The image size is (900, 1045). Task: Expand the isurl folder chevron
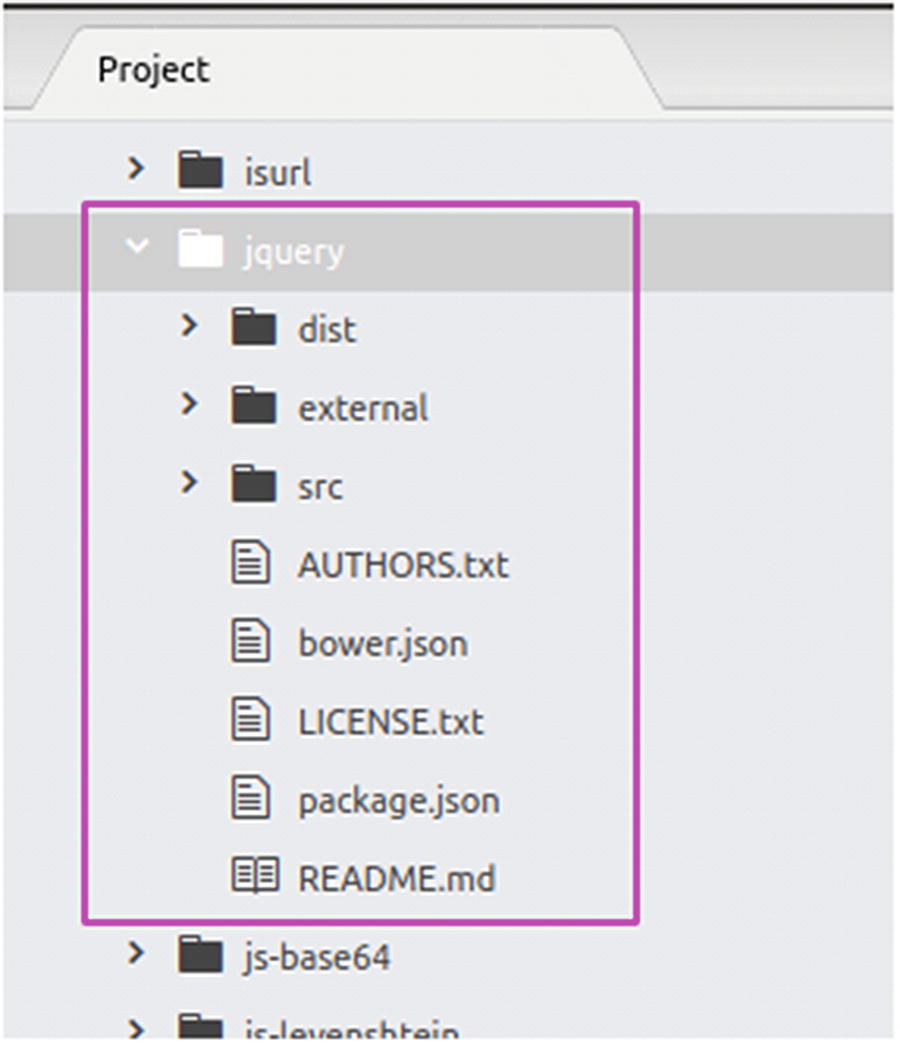pyautogui.click(x=137, y=169)
